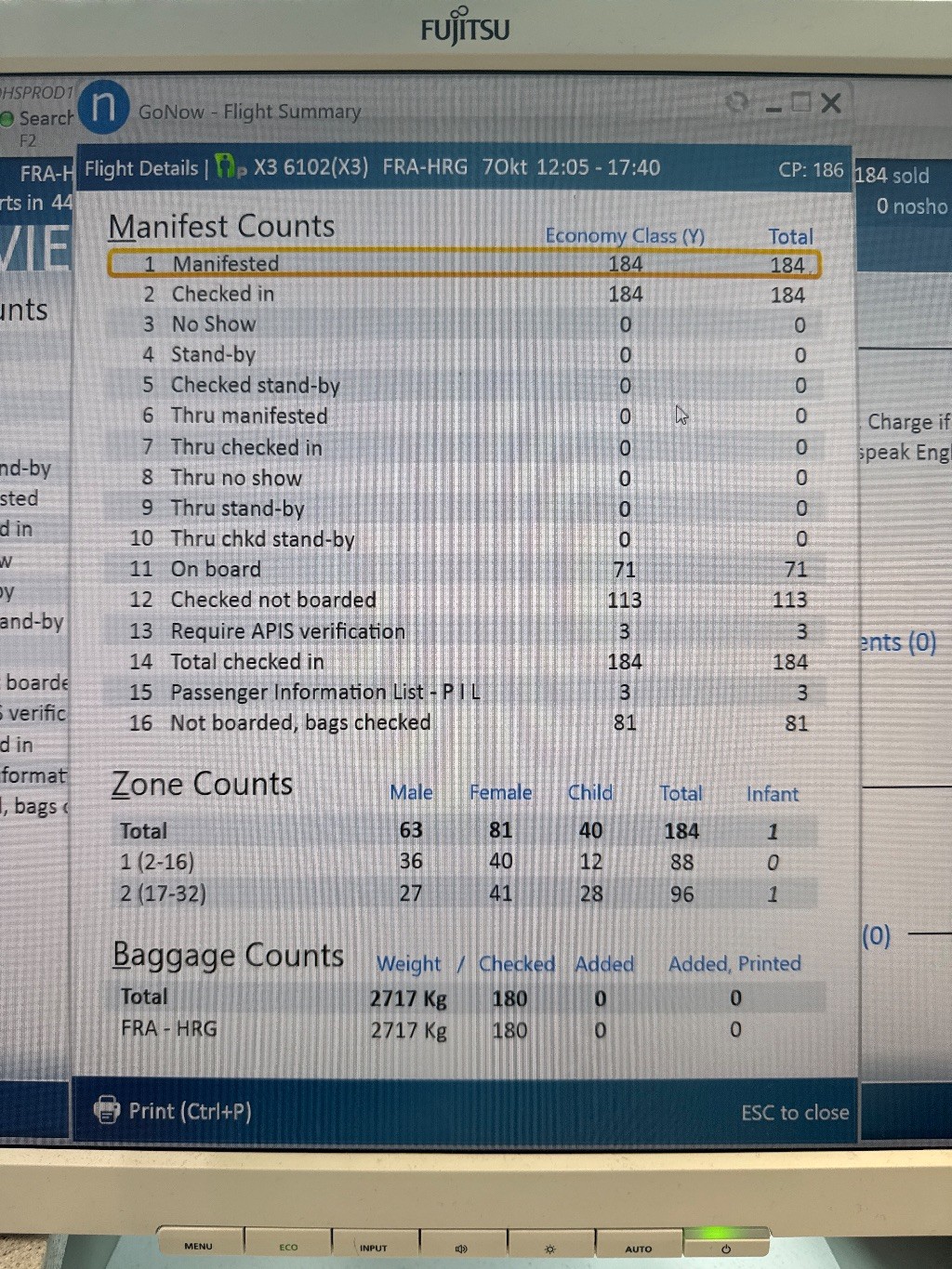
Task: Select zone 2 (17-32) row
Action: tap(463, 893)
